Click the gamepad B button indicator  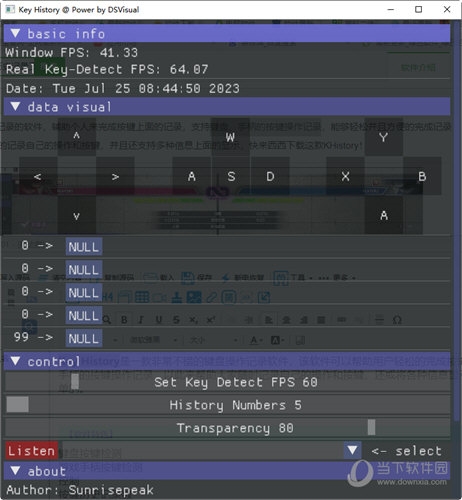coord(422,176)
